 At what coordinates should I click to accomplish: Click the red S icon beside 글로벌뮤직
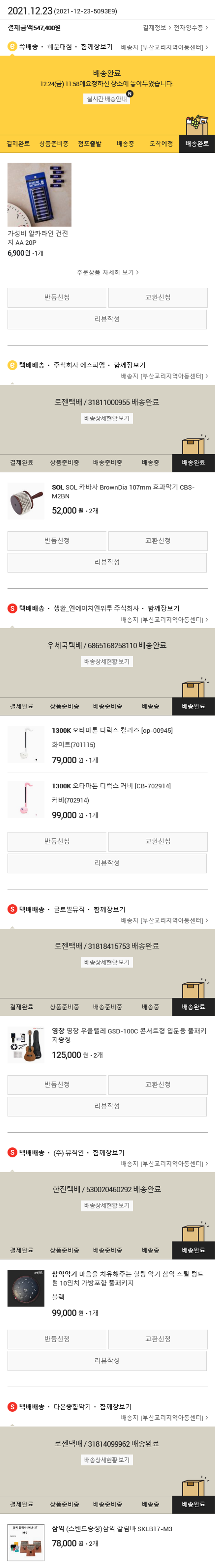[x=12, y=909]
